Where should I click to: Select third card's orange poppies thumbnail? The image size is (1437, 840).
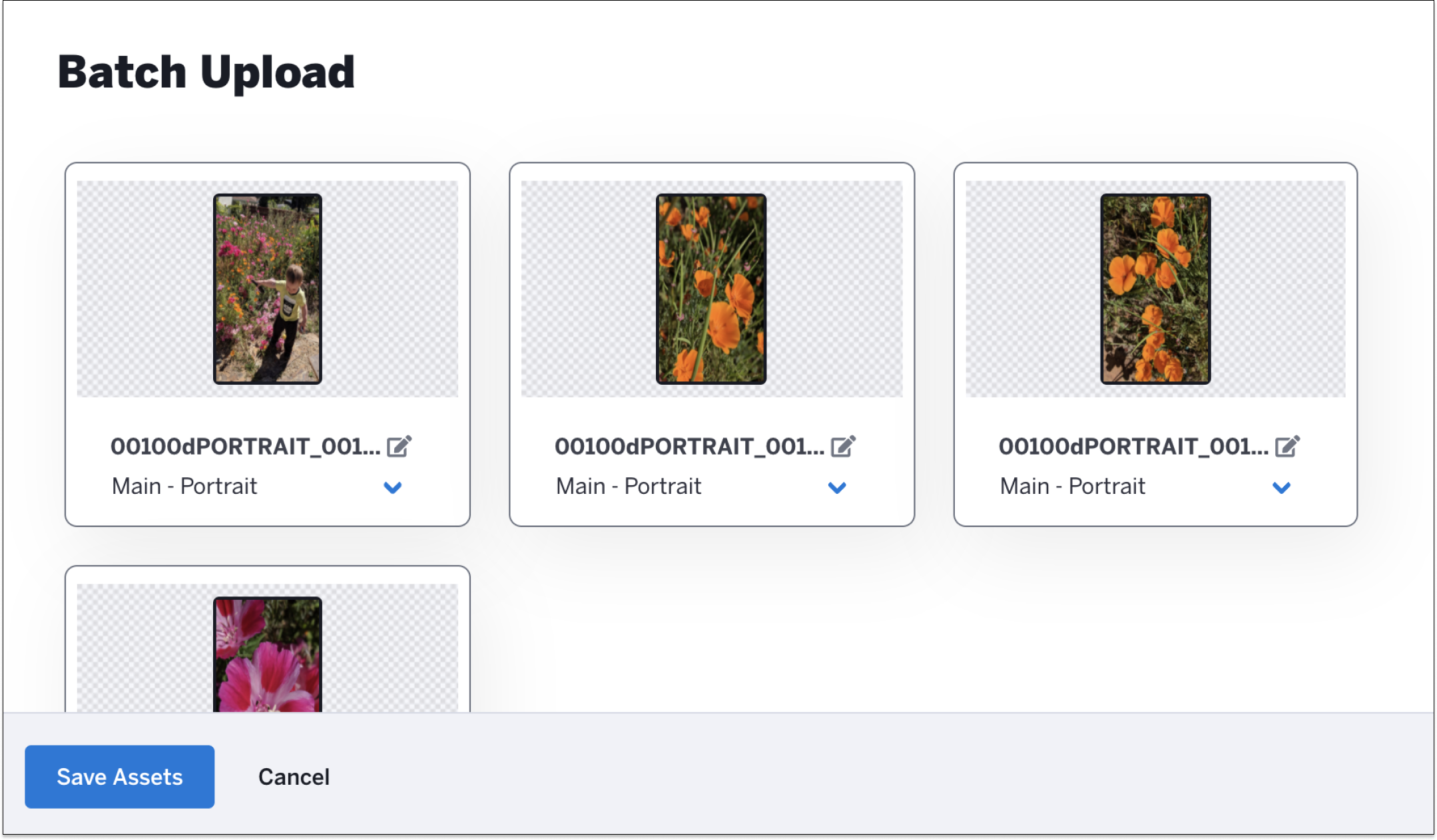[1155, 289]
